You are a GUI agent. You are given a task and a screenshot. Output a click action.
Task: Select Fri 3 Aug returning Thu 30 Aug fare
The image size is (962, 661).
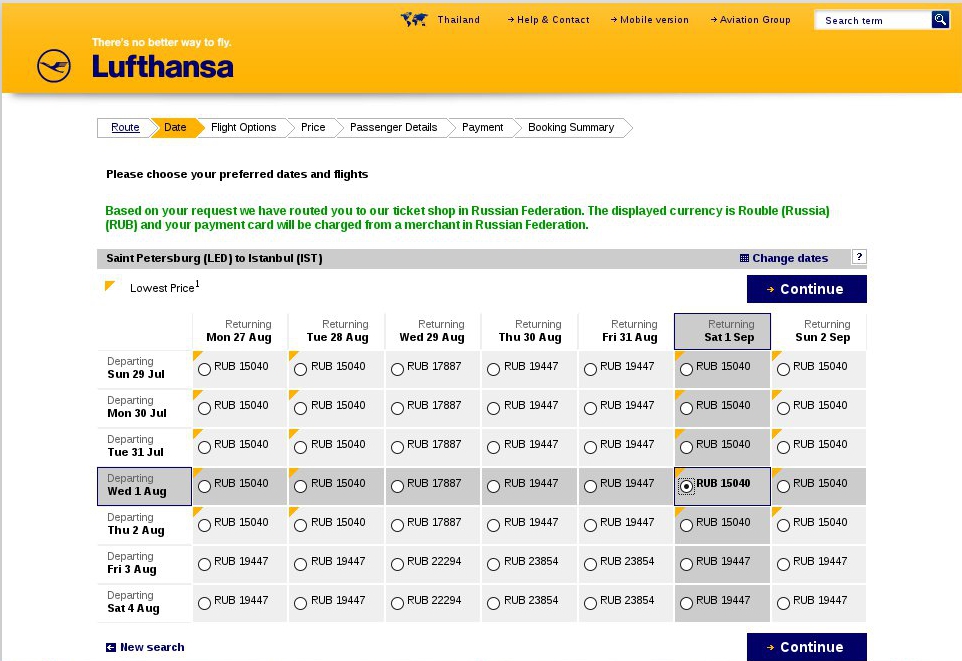[x=493, y=565]
